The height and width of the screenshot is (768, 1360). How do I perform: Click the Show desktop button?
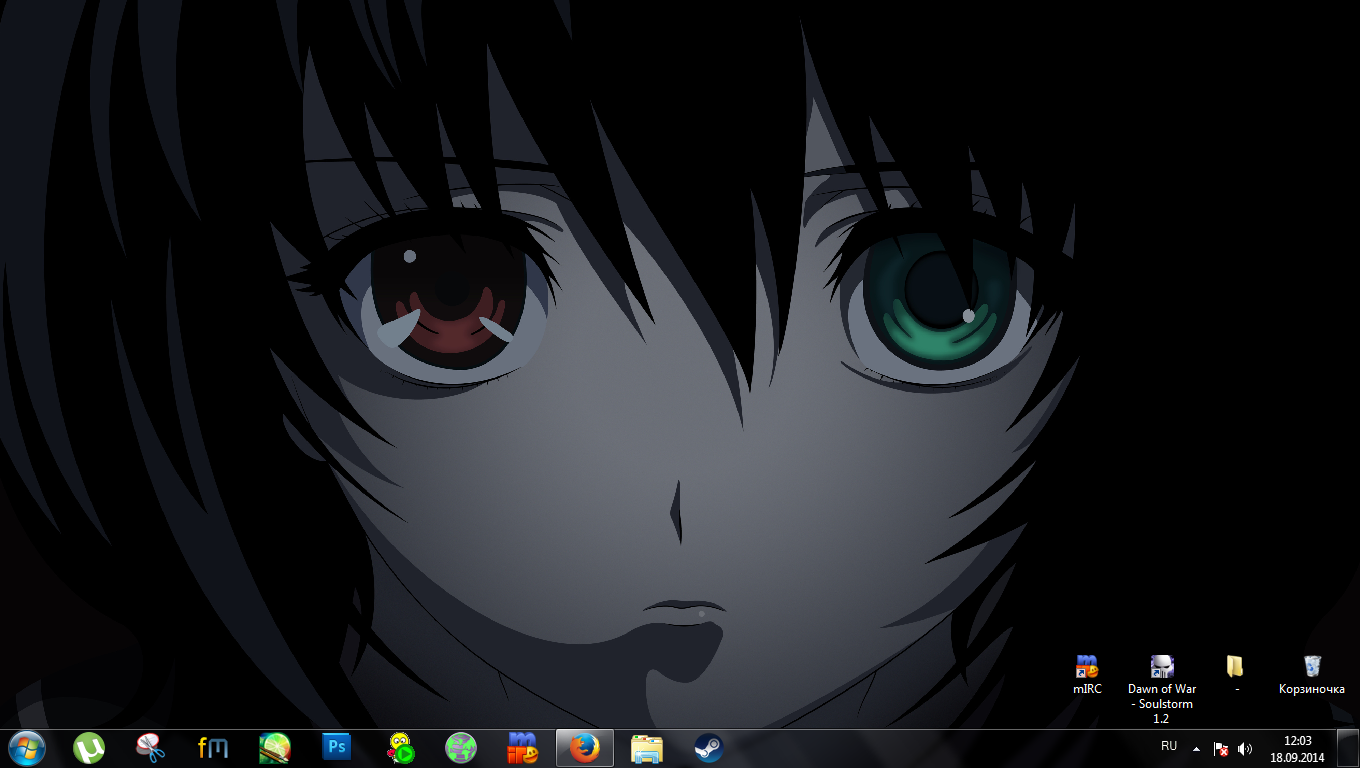point(1349,749)
